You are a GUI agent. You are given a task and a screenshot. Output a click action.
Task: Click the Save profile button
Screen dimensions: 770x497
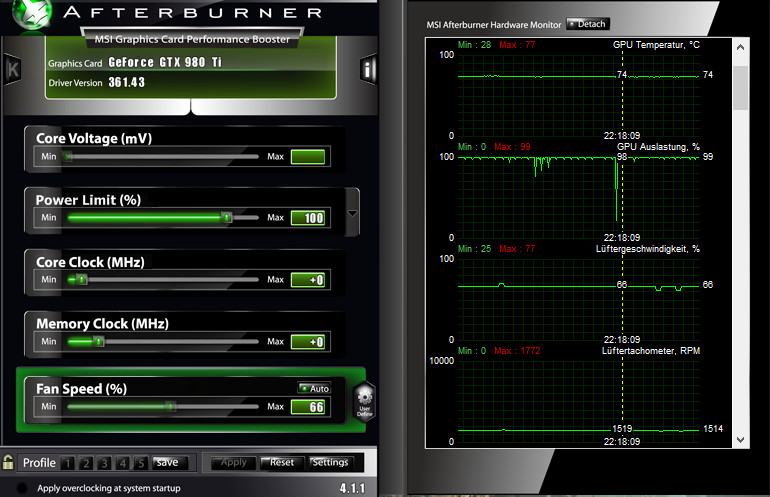pos(168,462)
